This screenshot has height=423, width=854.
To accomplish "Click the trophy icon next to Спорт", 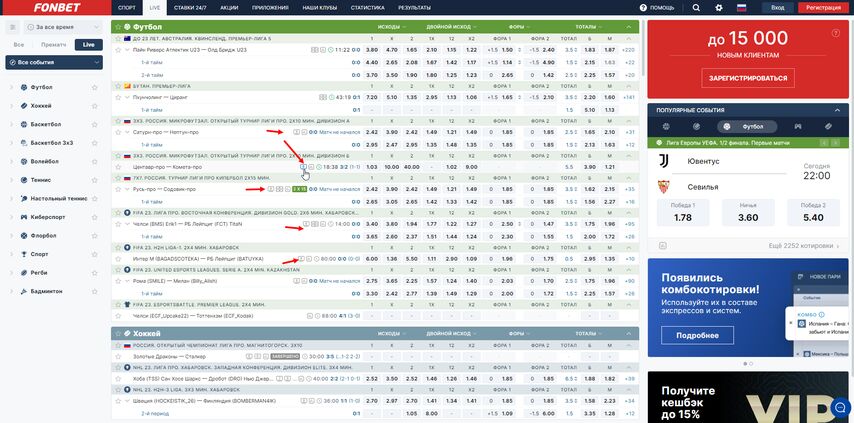I will tap(23, 254).
